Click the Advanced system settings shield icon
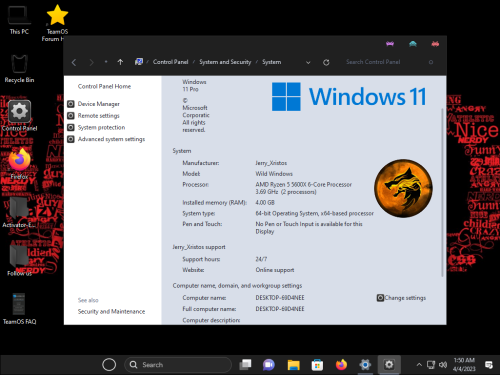Screen dimensions: 500x375 [x=71, y=139]
